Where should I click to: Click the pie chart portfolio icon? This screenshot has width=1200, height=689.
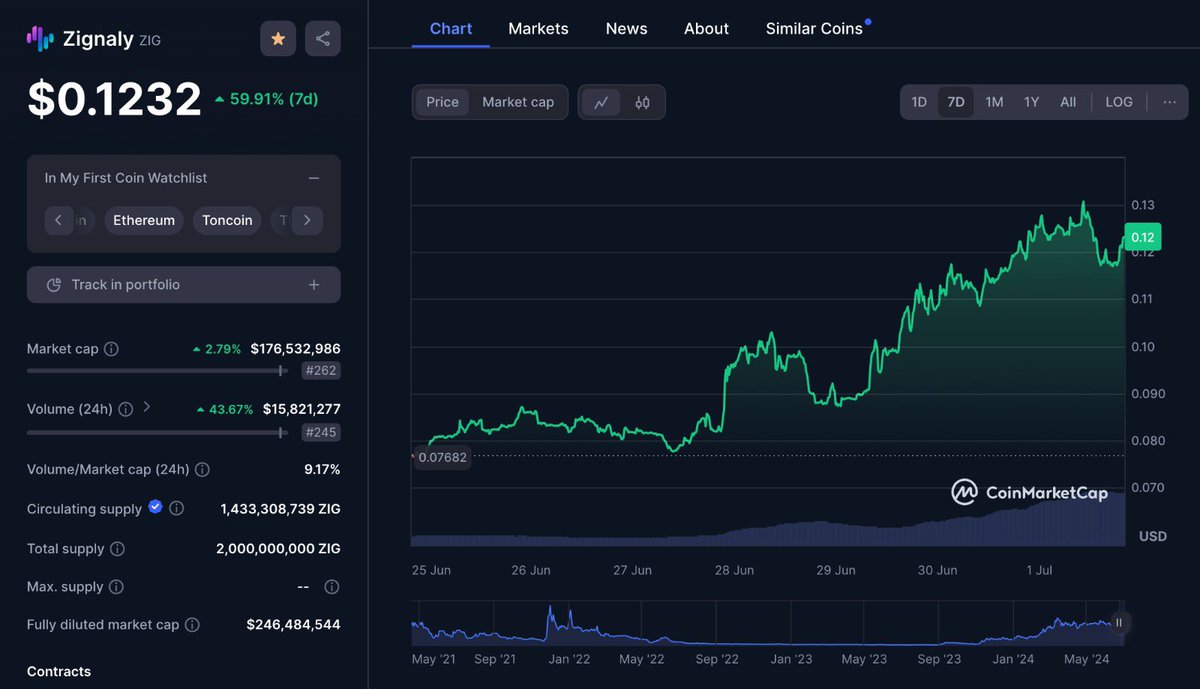(54, 285)
